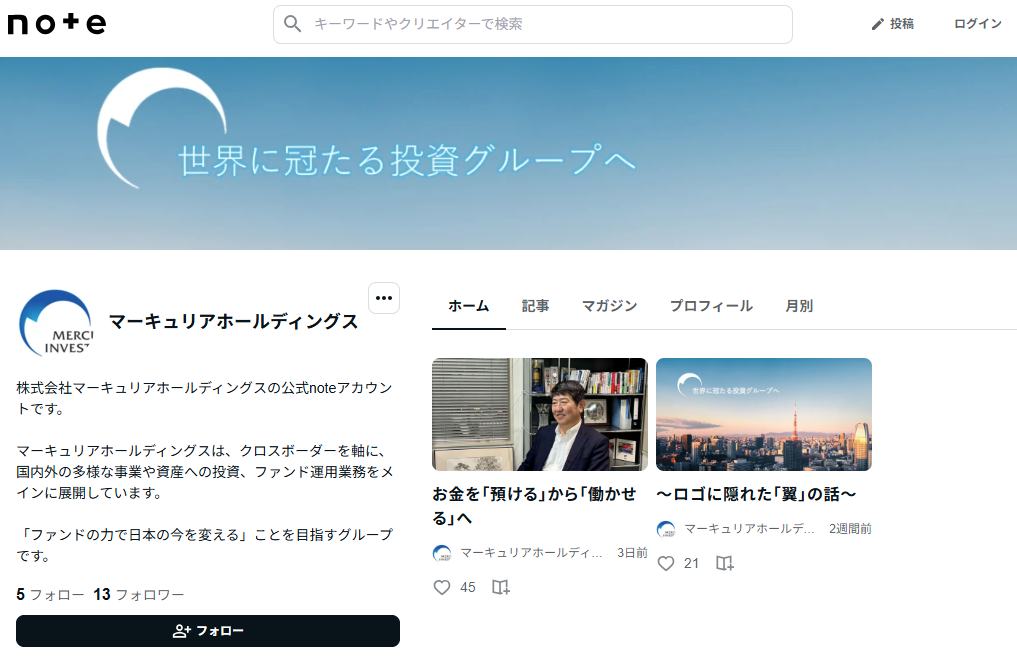Click the Mercuria Investment profile avatar
Viewport: 1017px width, 668px height.
[x=56, y=322]
